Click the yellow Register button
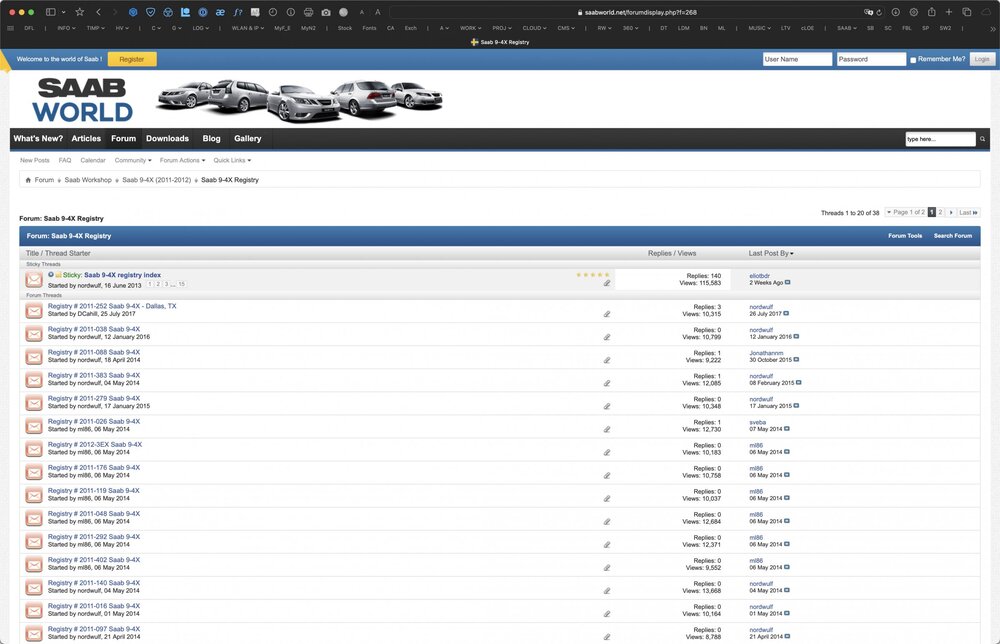Viewport: 1000px width, 644px height. point(132,59)
